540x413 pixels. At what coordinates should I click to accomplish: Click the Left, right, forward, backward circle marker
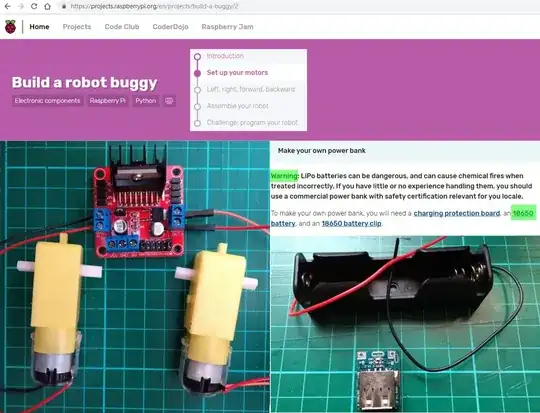pyautogui.click(x=197, y=90)
